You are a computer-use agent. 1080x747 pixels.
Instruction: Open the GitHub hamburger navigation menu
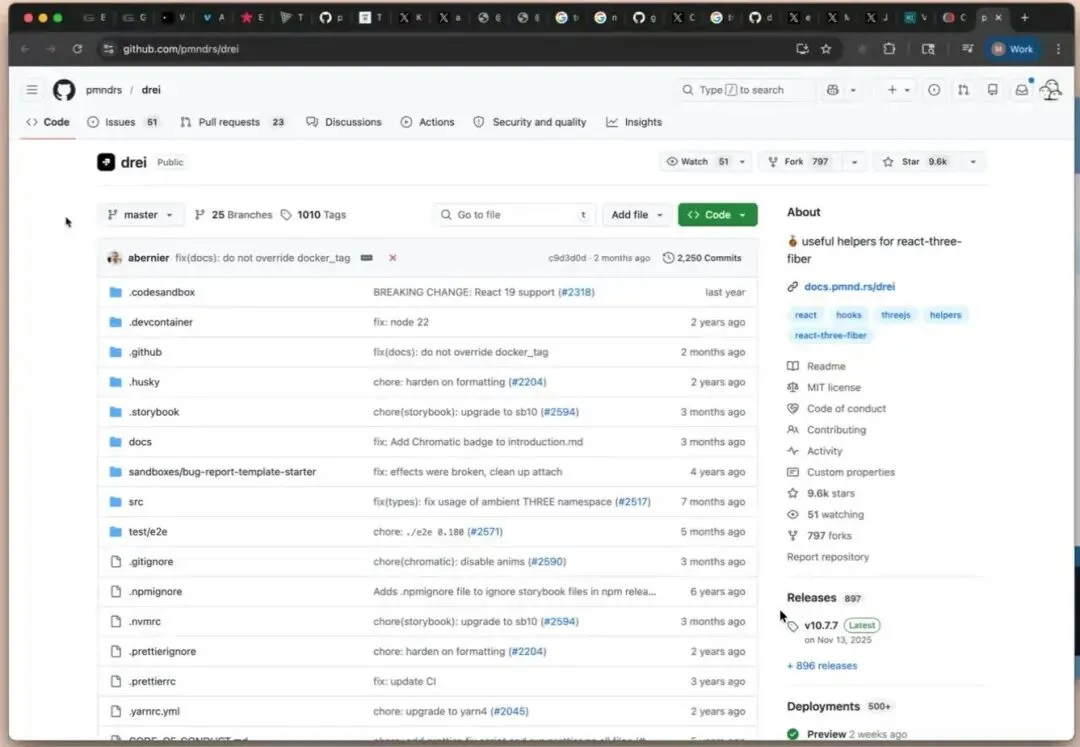(x=32, y=90)
